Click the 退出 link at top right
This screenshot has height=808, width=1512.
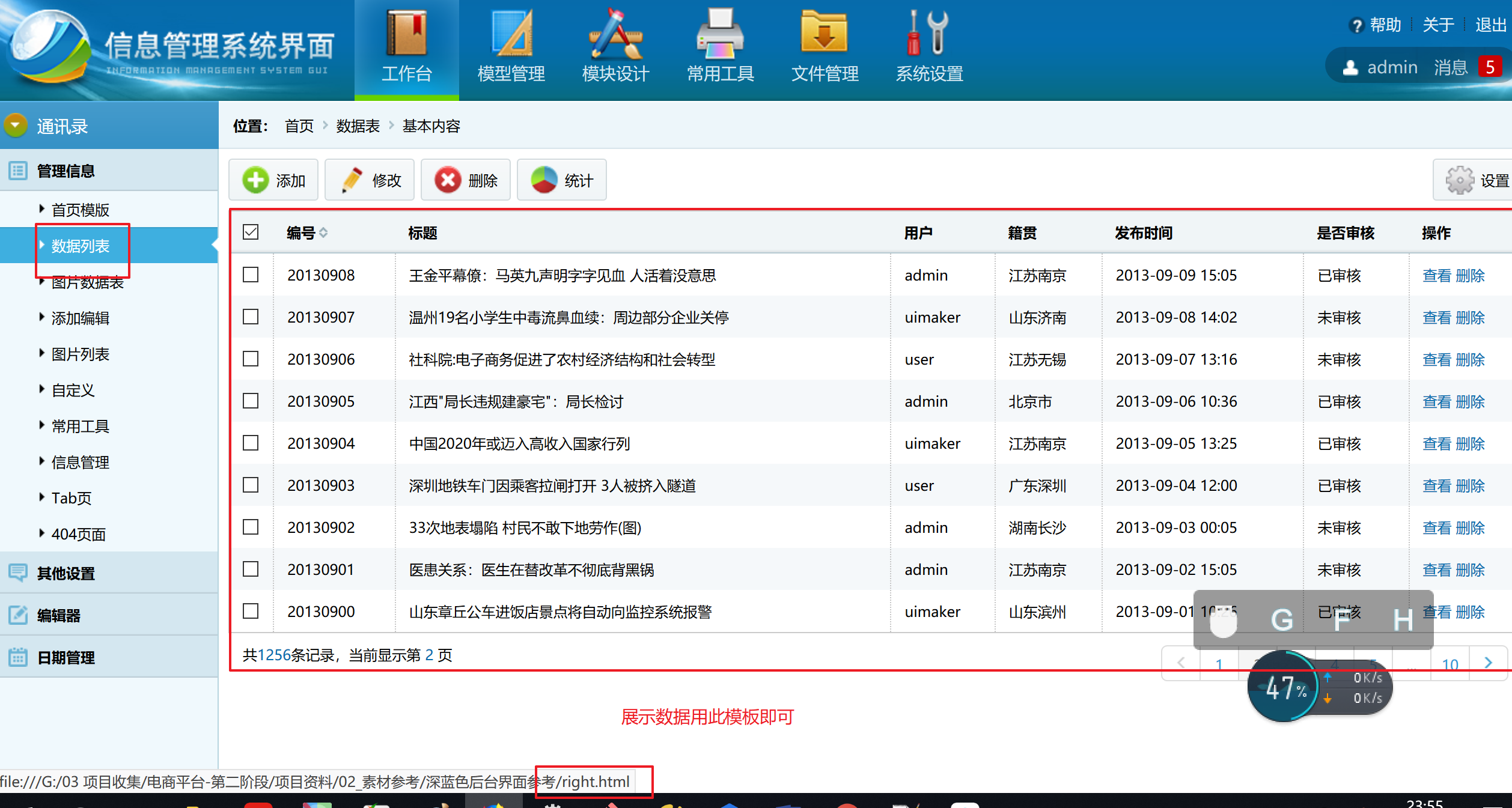click(1490, 25)
